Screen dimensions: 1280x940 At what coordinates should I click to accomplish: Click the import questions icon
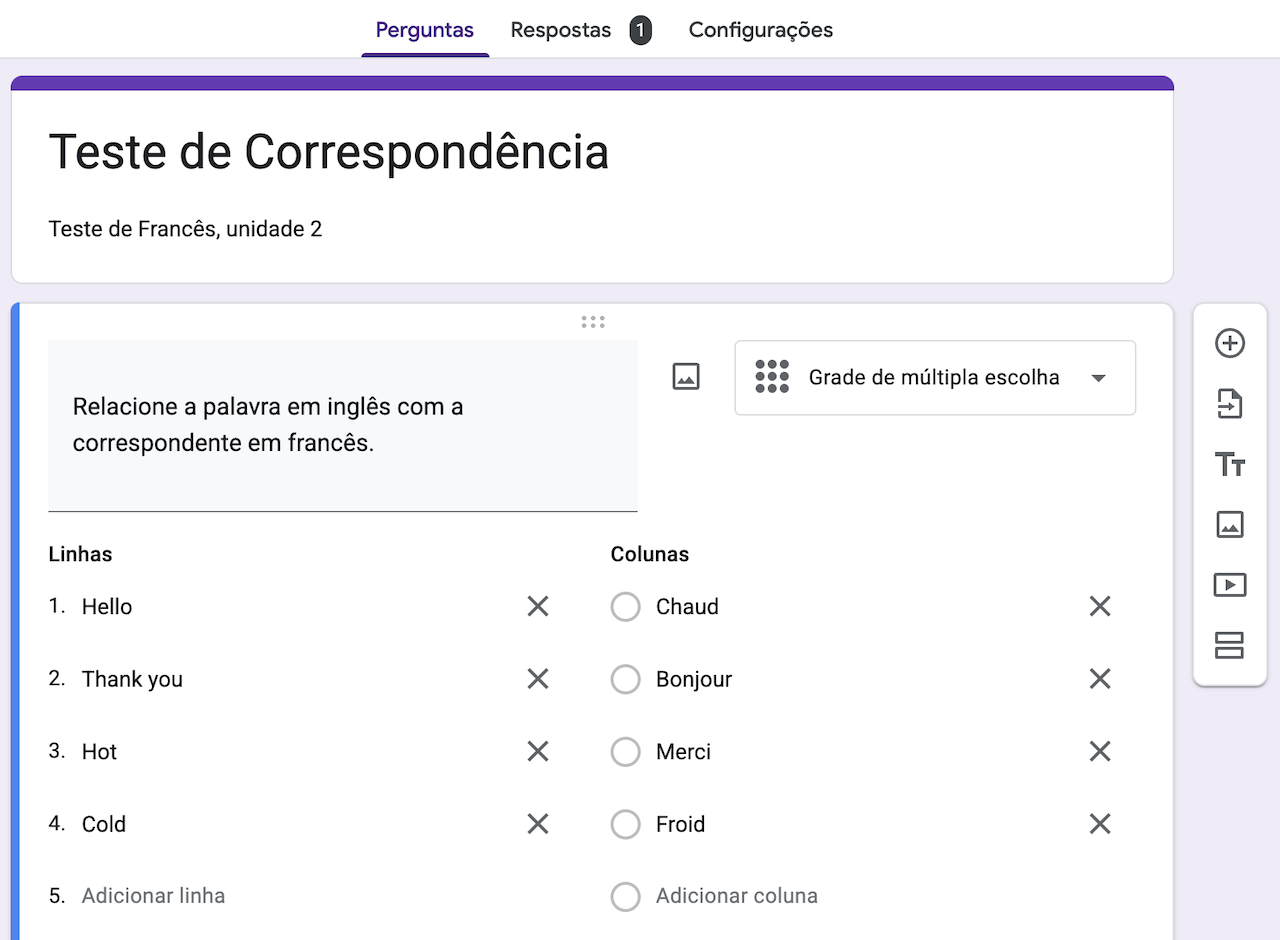pos(1229,404)
